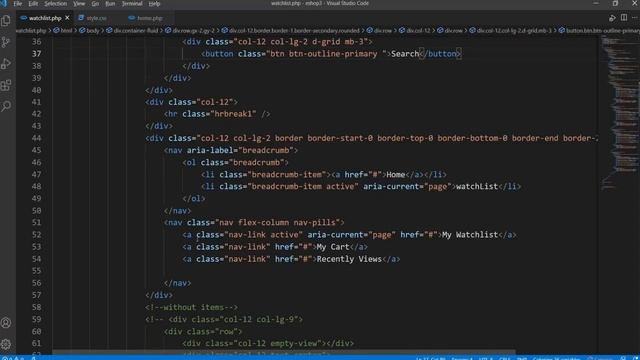This screenshot has width=640, height=360.
Task: Open the Search view in the activity bar
Action: click(x=6, y=106)
